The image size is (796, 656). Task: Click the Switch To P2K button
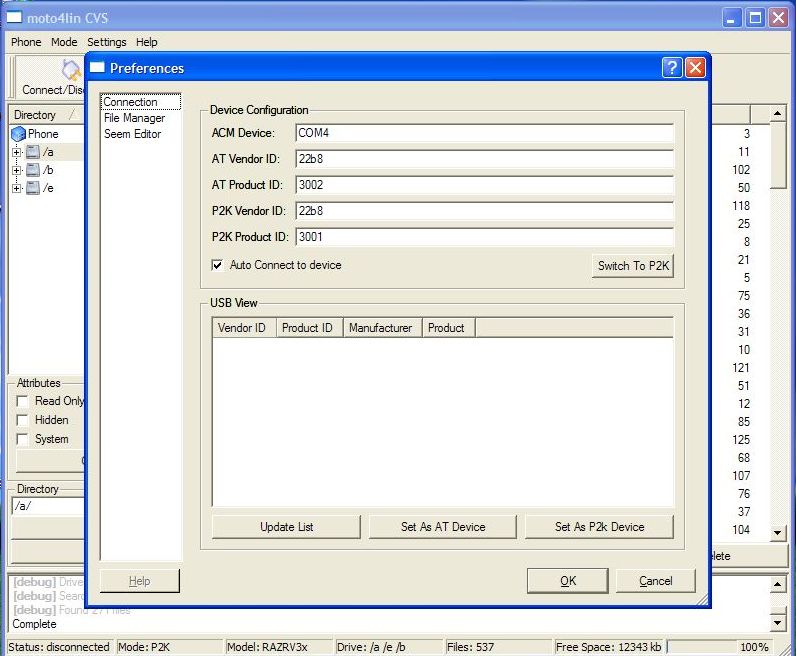pos(633,266)
